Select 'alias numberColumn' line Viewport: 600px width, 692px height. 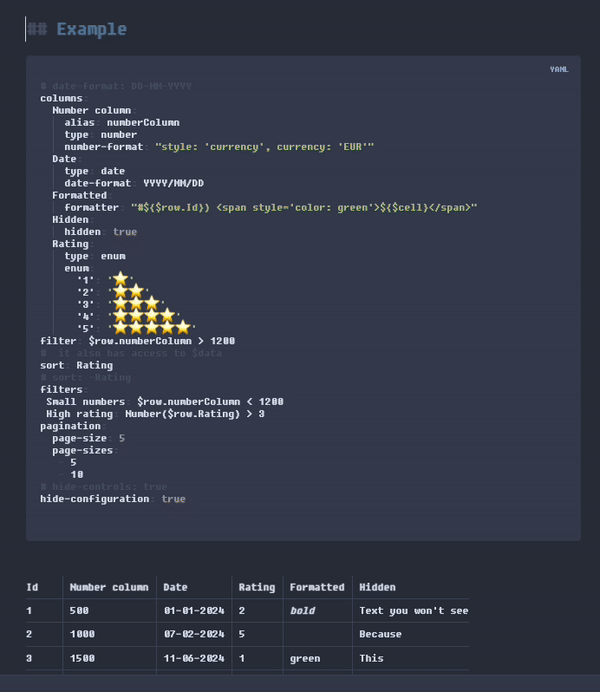122,123
